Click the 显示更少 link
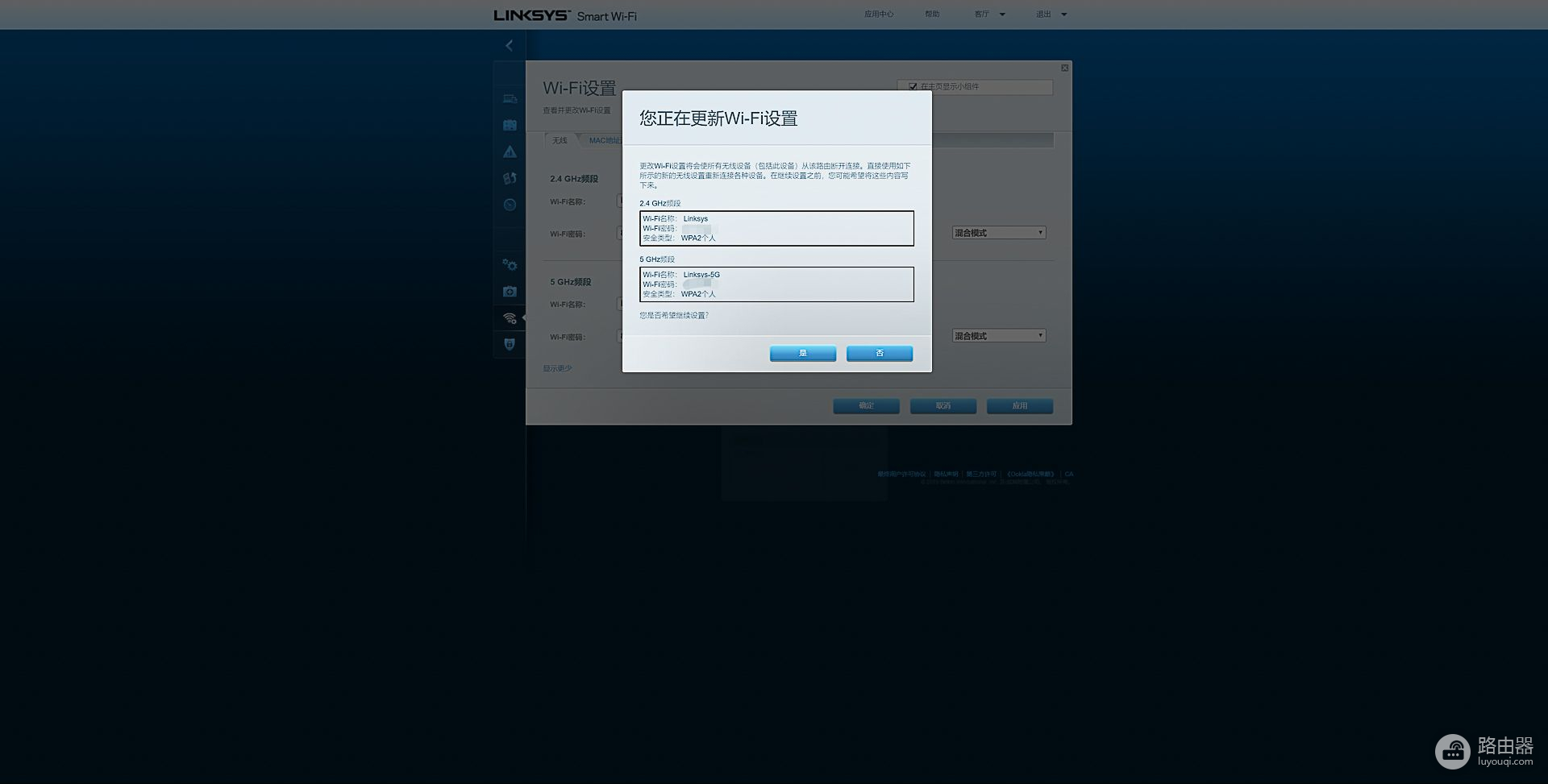The height and width of the screenshot is (784, 1548). [x=557, y=369]
